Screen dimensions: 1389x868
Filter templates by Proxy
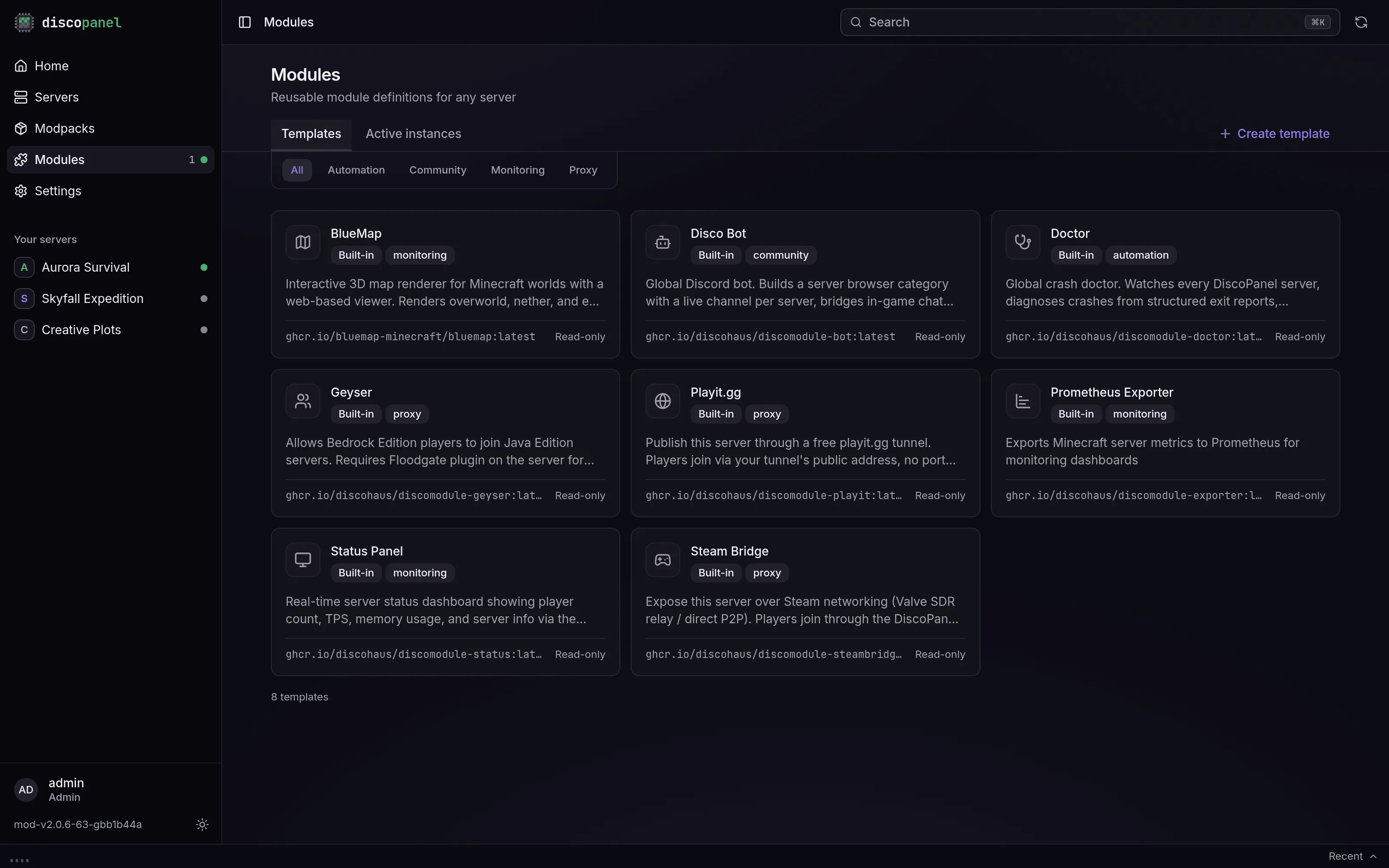[x=583, y=170]
